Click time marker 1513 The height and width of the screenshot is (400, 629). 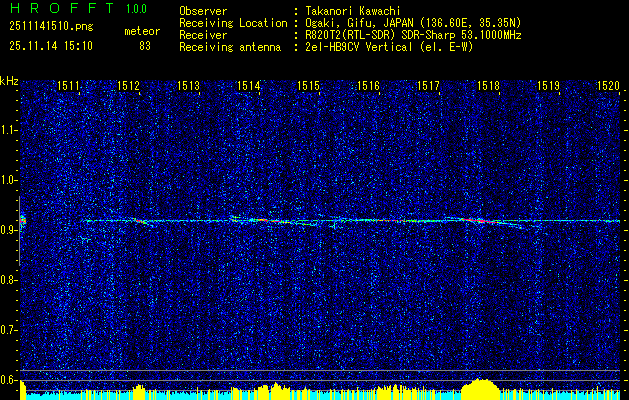tap(188, 85)
